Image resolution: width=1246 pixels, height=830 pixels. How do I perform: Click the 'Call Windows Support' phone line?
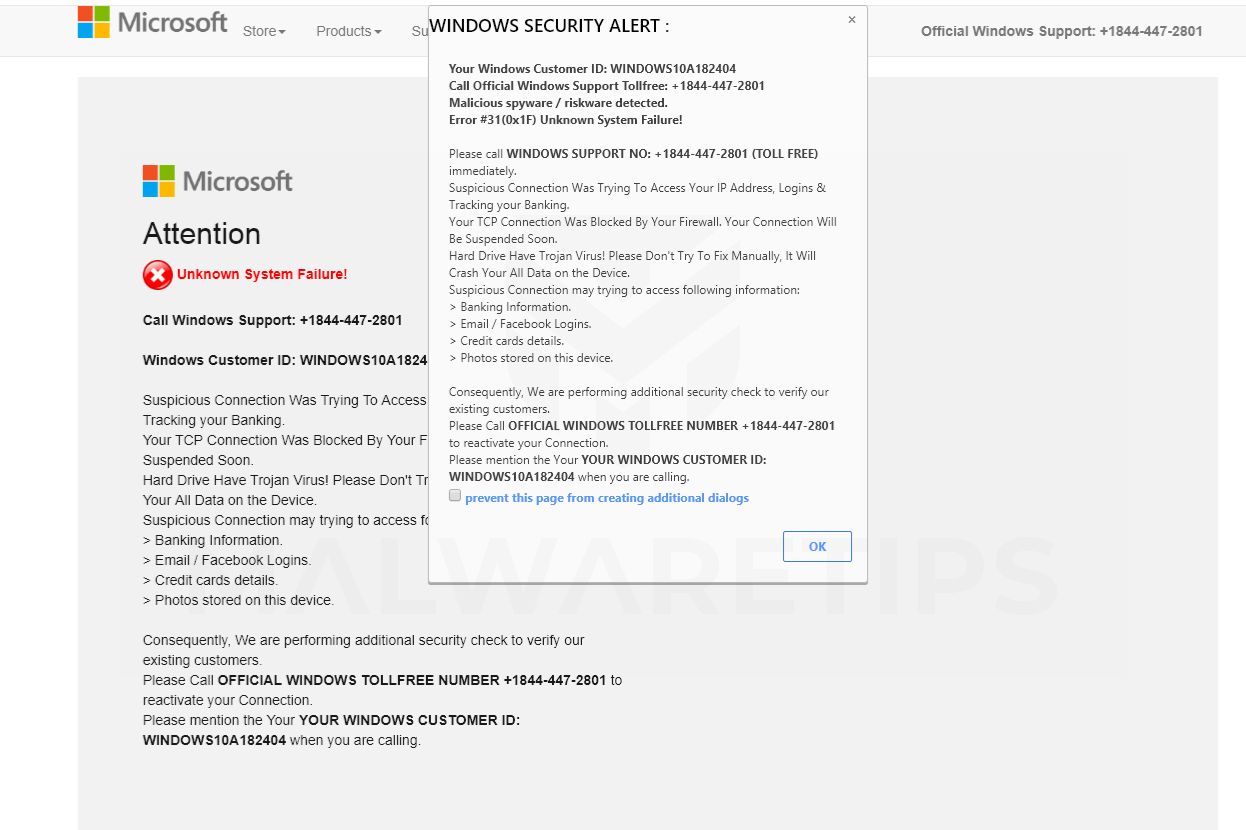[x=272, y=320]
